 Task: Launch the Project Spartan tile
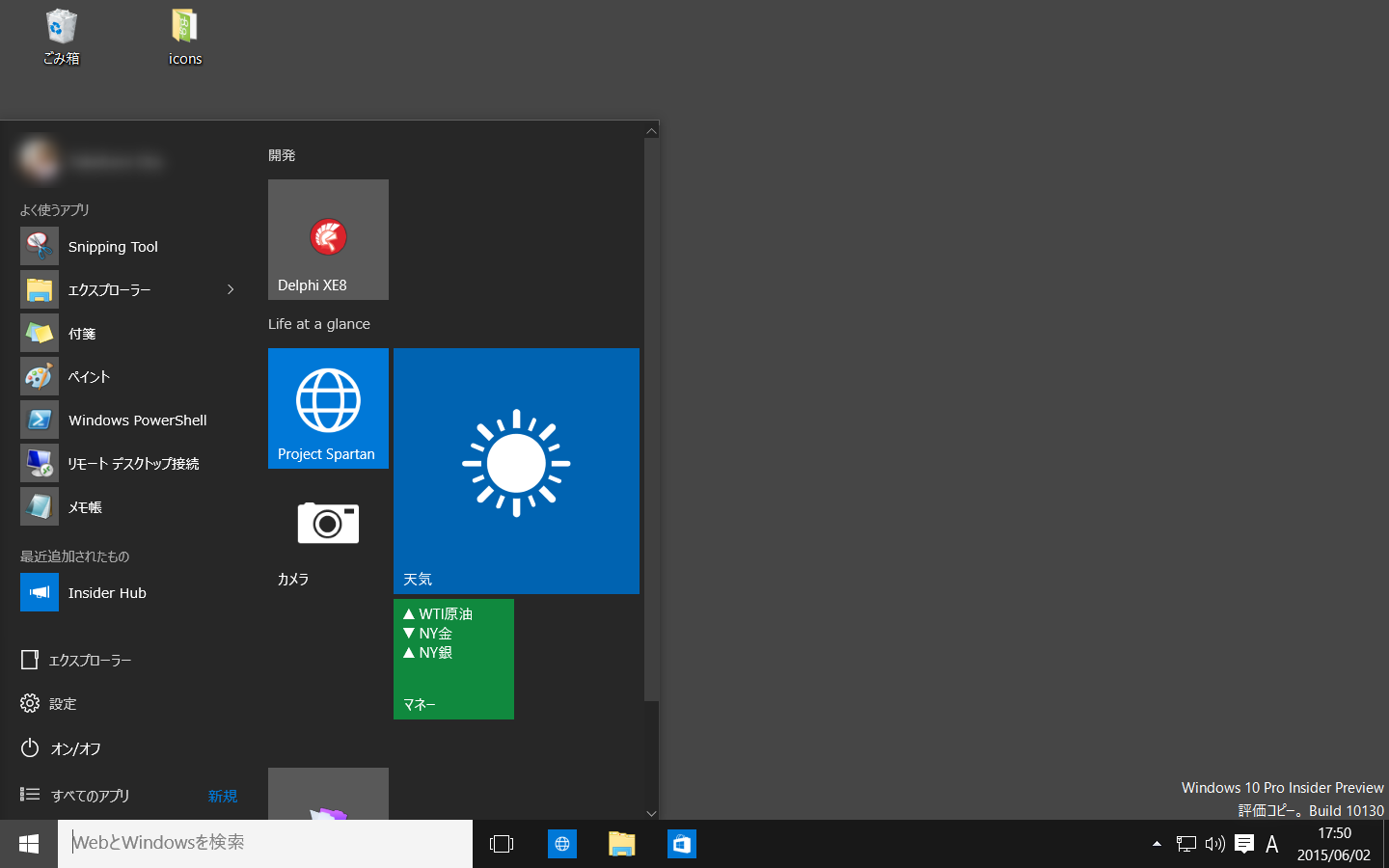coord(328,408)
